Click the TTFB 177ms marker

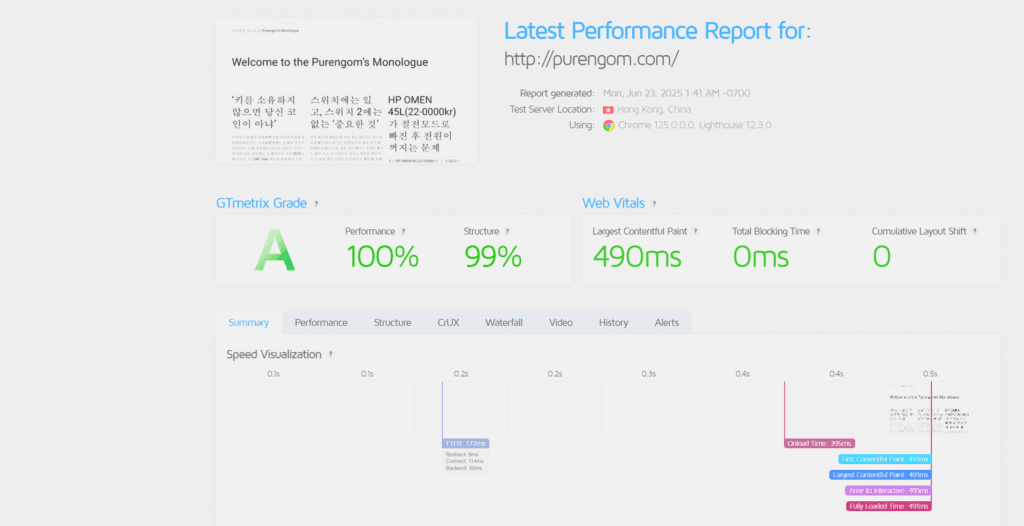(466, 444)
